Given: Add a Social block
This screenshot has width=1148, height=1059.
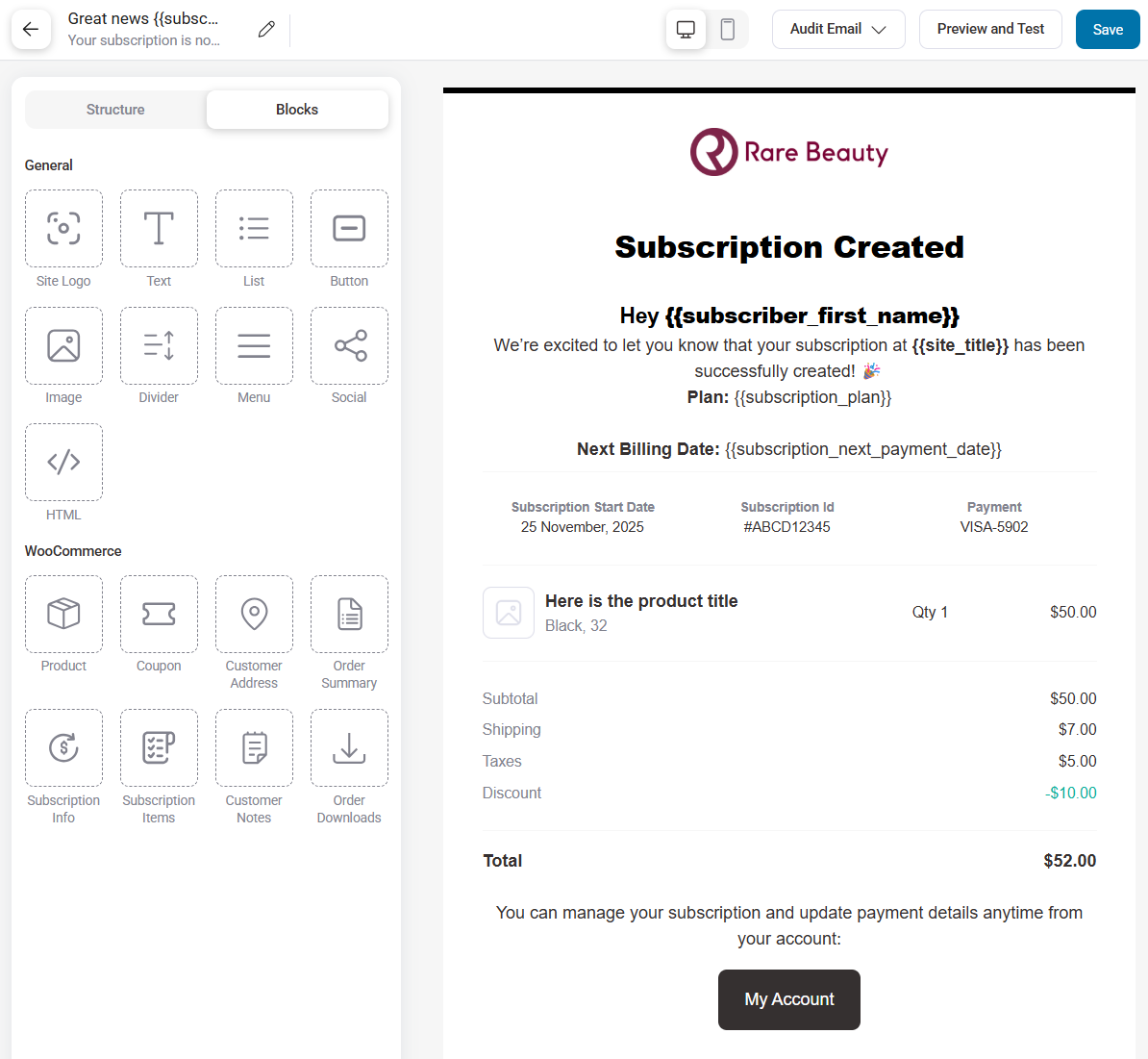Looking at the screenshot, I should point(349,345).
